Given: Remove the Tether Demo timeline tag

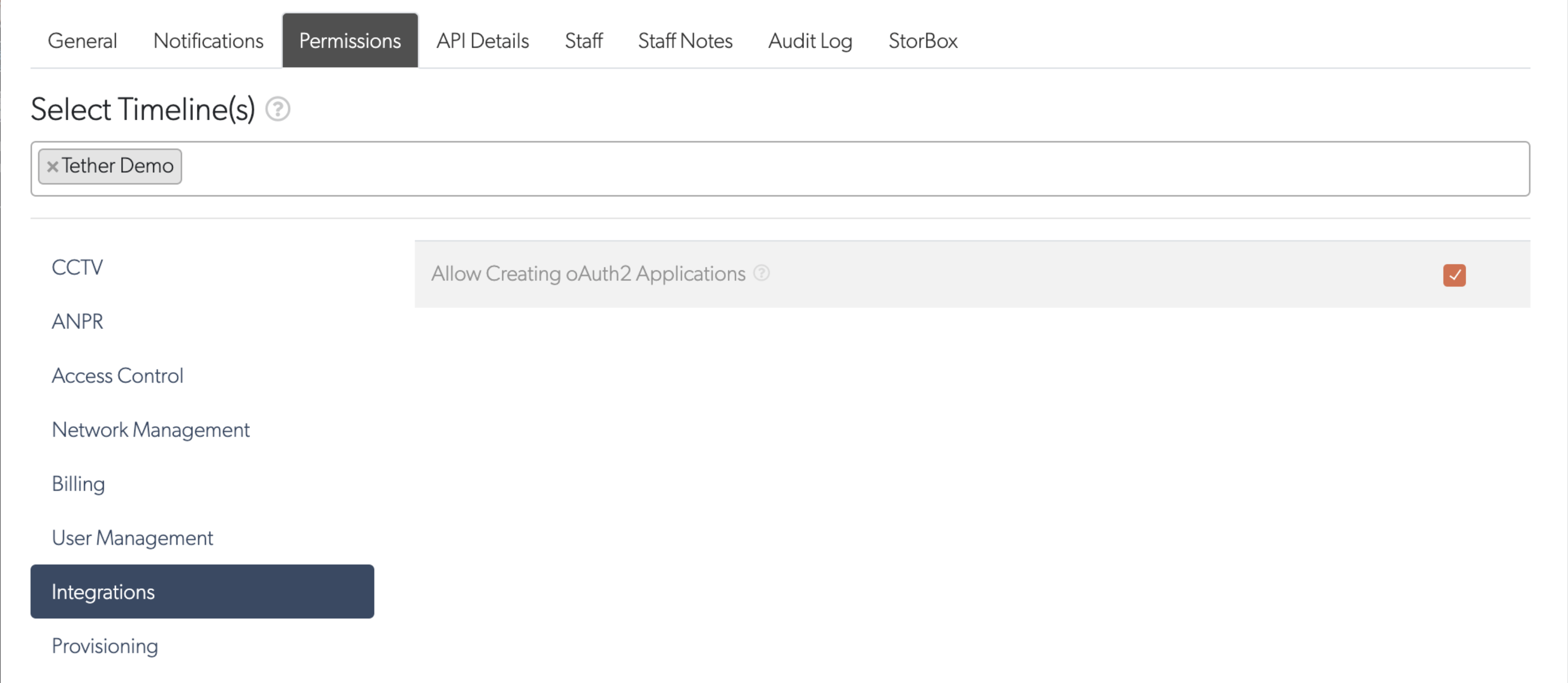Looking at the screenshot, I should coord(52,166).
